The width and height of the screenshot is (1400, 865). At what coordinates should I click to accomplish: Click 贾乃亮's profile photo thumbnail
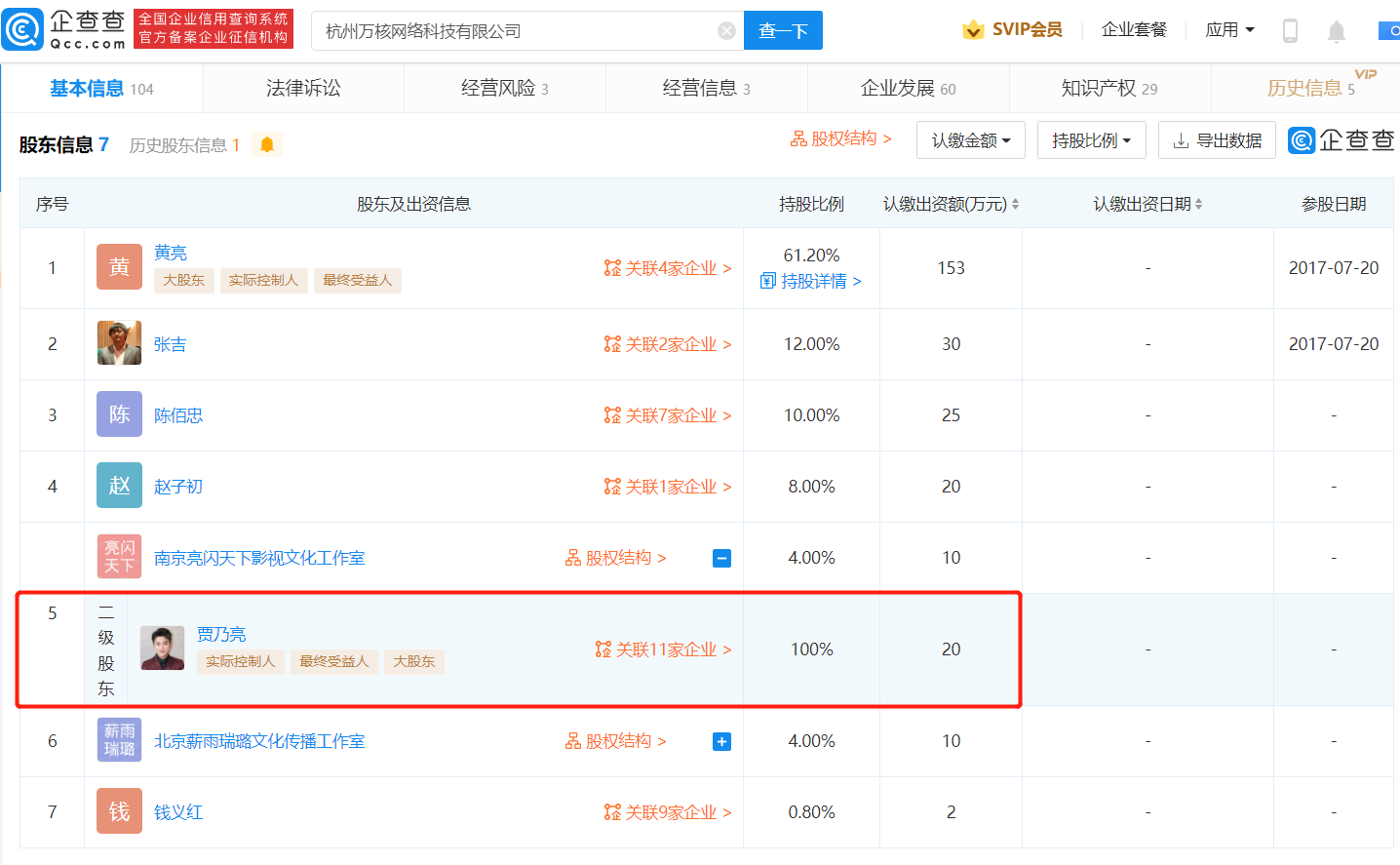[x=162, y=649]
